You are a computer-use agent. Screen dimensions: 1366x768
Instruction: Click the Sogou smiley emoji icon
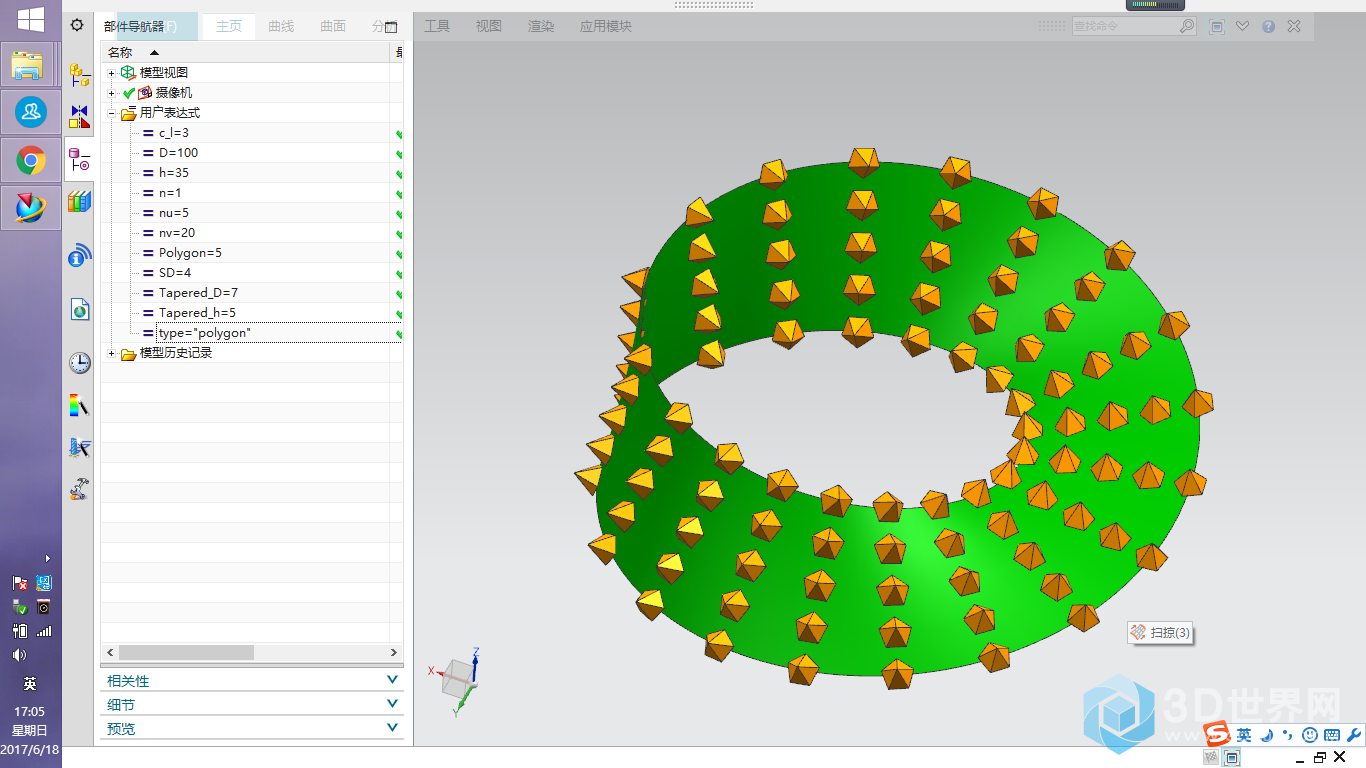tap(1310, 735)
